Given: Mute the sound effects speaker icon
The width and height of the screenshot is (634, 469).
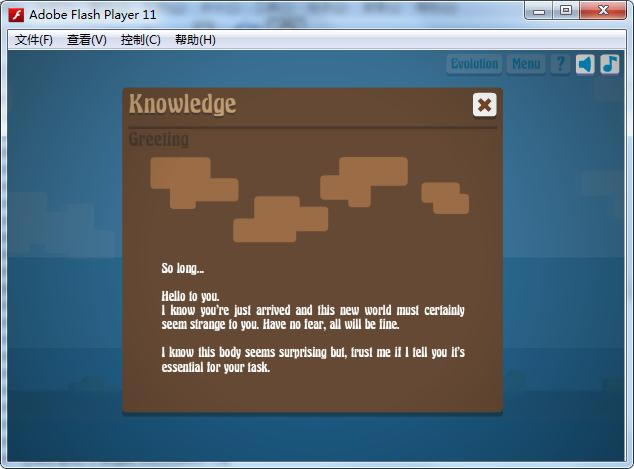Looking at the screenshot, I should [x=585, y=64].
